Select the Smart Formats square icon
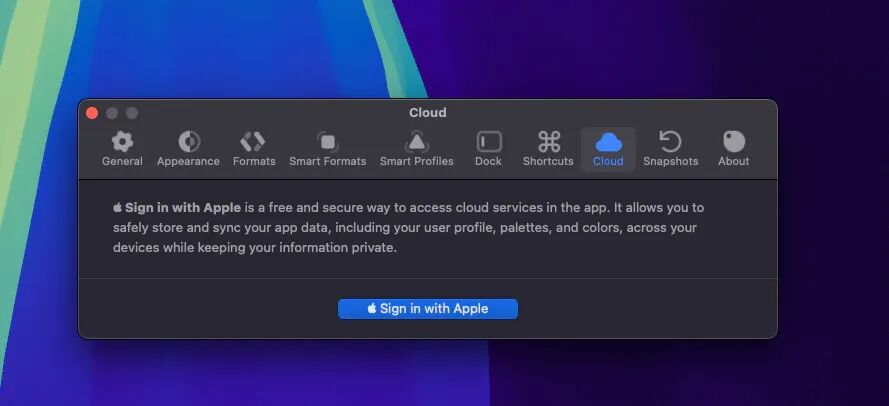889x406 pixels. click(328, 142)
